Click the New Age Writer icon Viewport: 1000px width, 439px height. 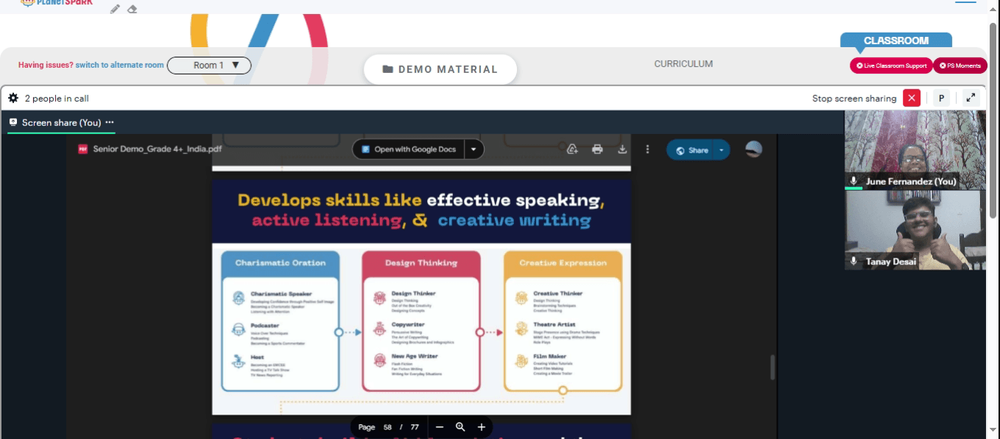coord(379,361)
